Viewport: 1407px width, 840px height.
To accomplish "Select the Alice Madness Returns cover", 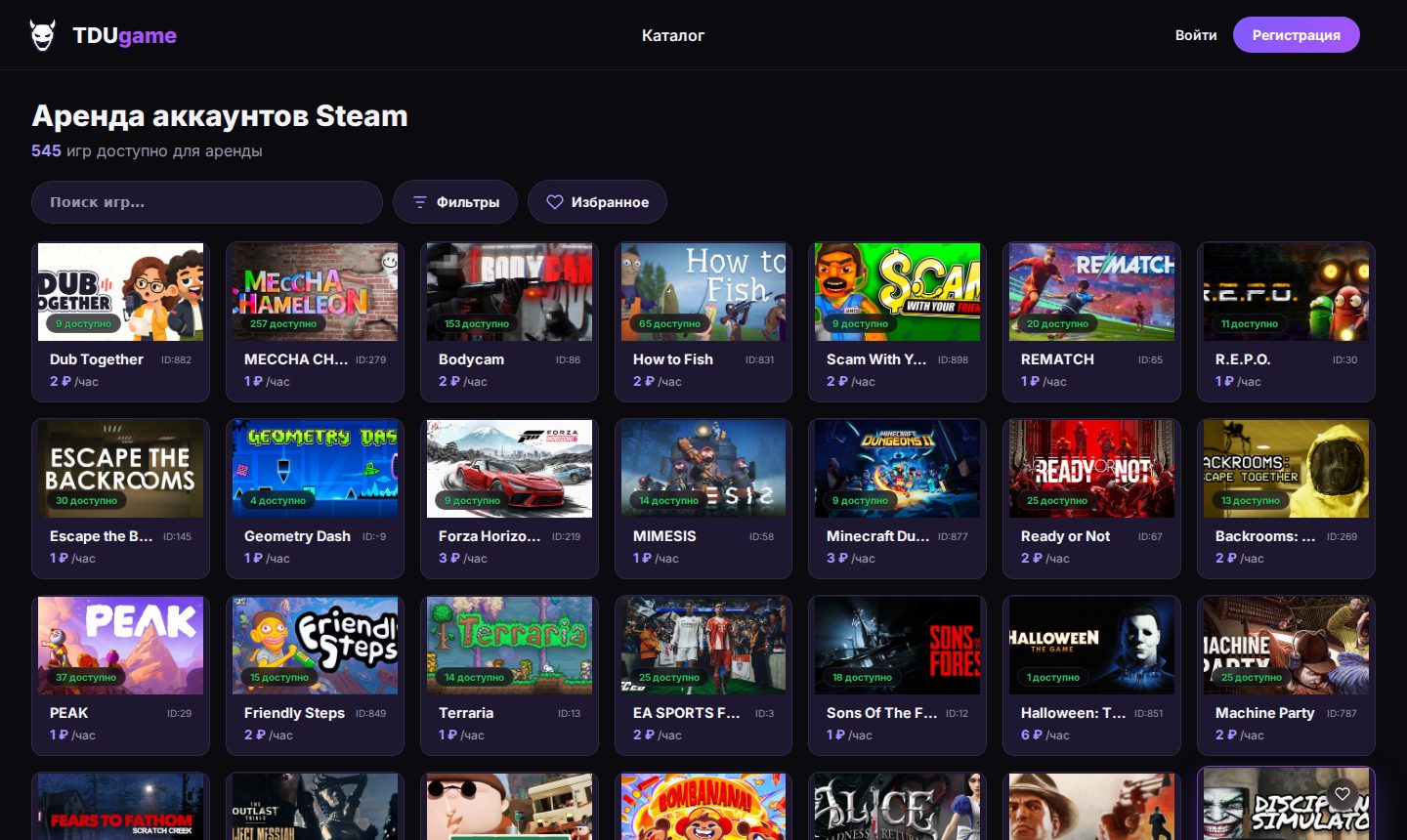I will 898,807.
